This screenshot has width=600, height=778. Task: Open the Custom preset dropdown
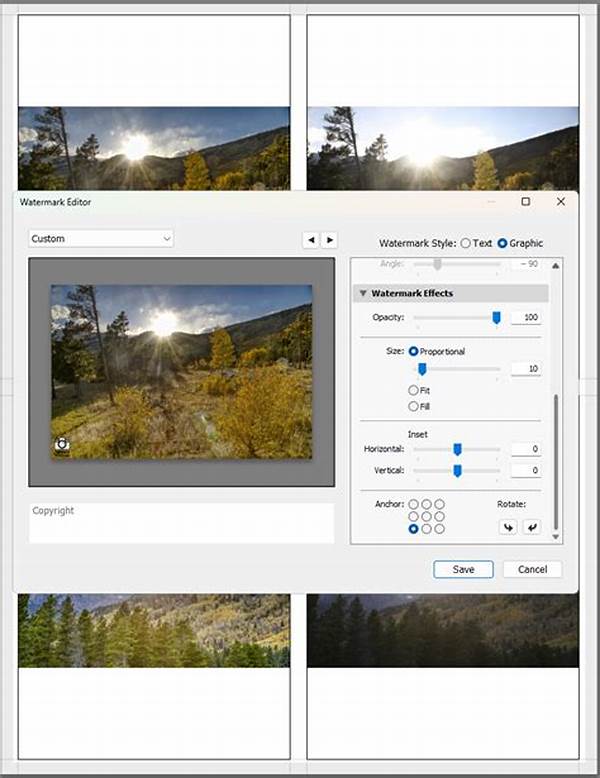click(100, 239)
